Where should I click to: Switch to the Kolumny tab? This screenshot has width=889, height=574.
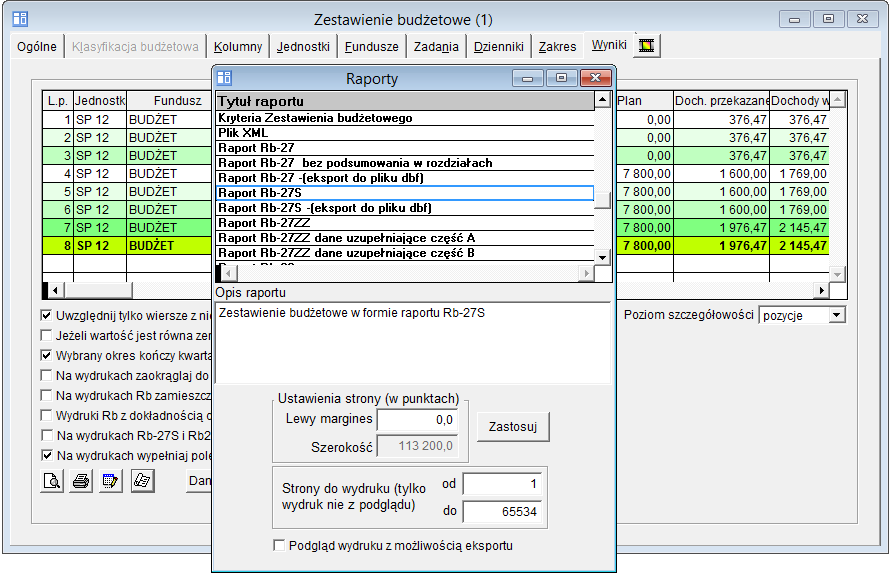coord(238,47)
